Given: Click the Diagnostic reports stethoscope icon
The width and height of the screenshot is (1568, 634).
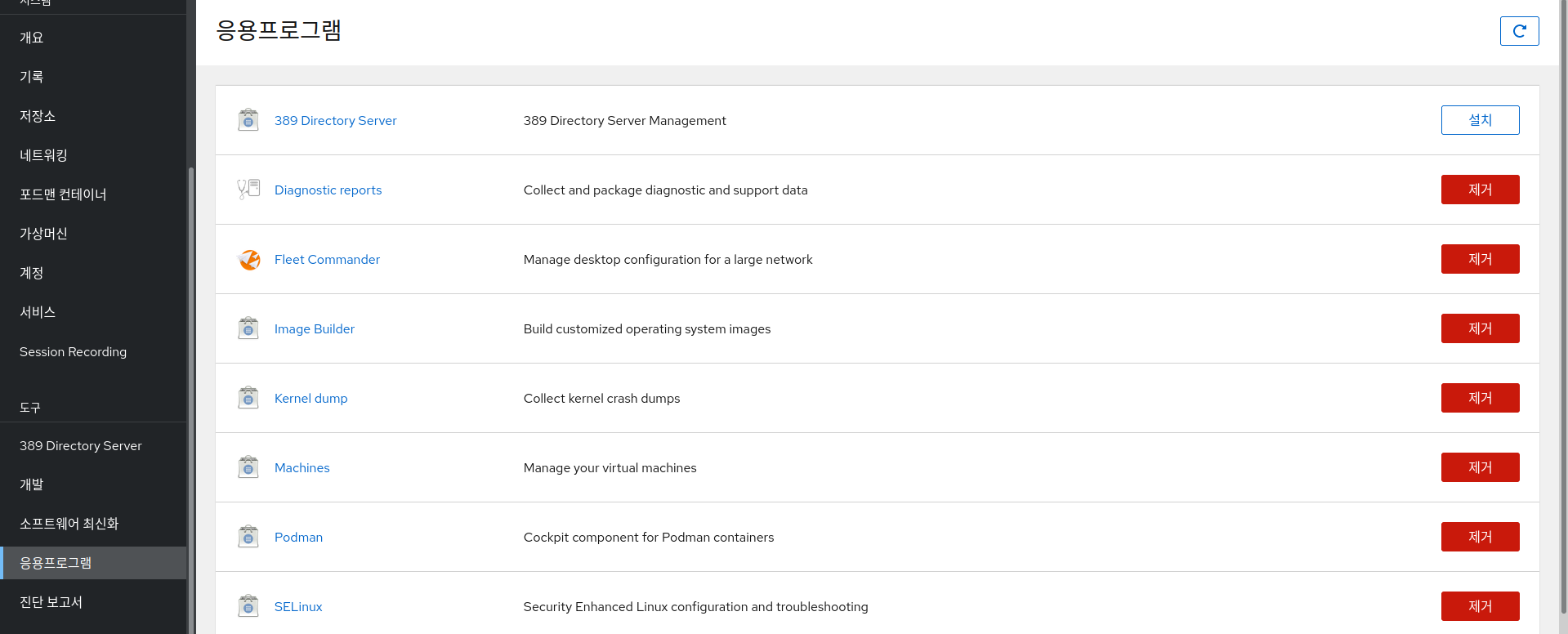Looking at the screenshot, I should [x=248, y=190].
